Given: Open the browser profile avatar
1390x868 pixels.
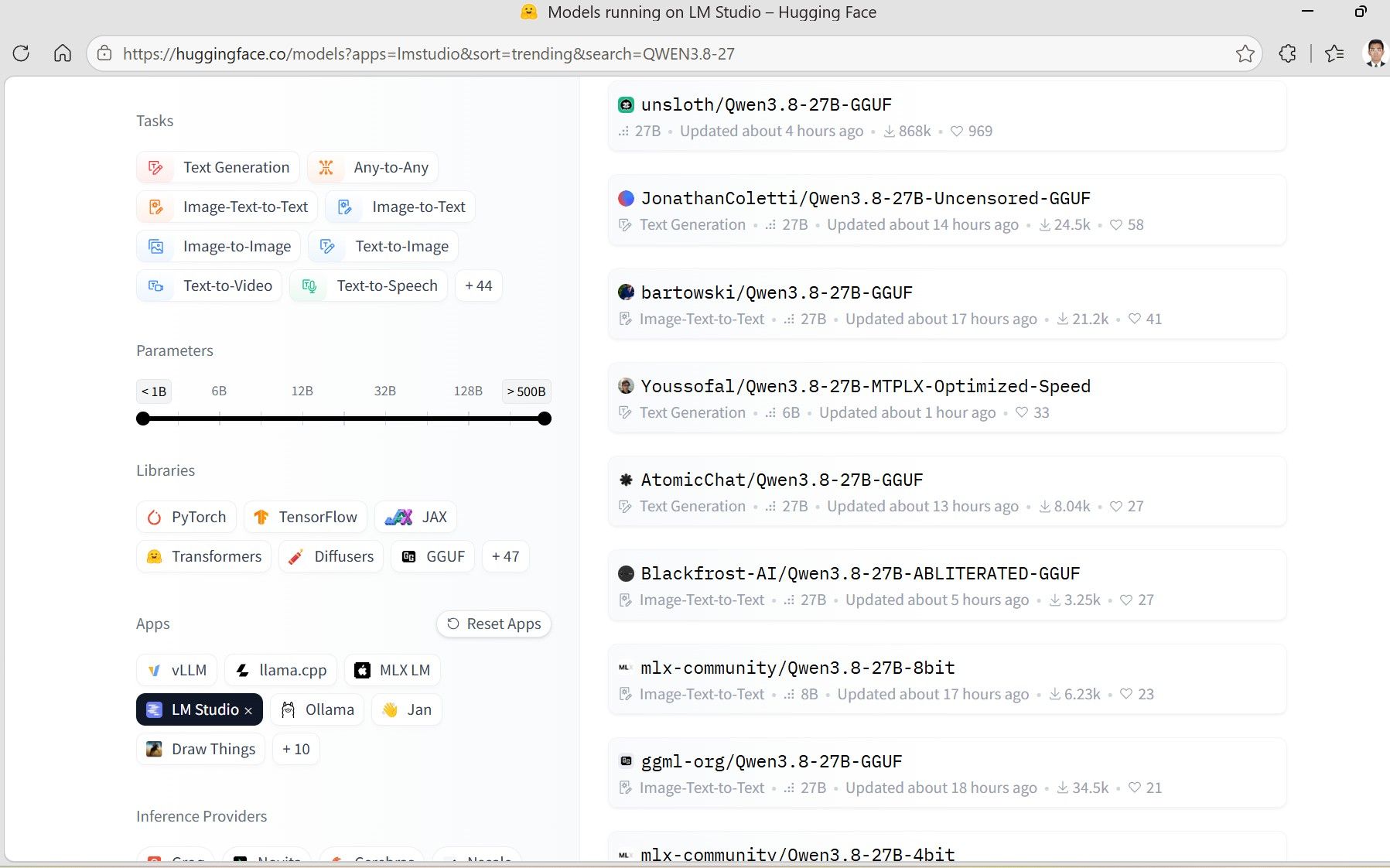Looking at the screenshot, I should [1375, 53].
